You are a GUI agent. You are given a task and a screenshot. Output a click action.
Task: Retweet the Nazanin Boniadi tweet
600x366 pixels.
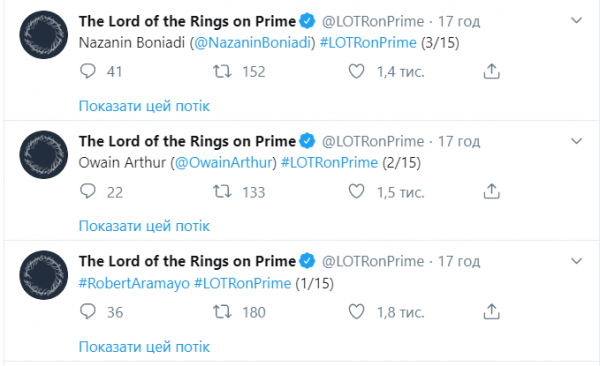222,72
